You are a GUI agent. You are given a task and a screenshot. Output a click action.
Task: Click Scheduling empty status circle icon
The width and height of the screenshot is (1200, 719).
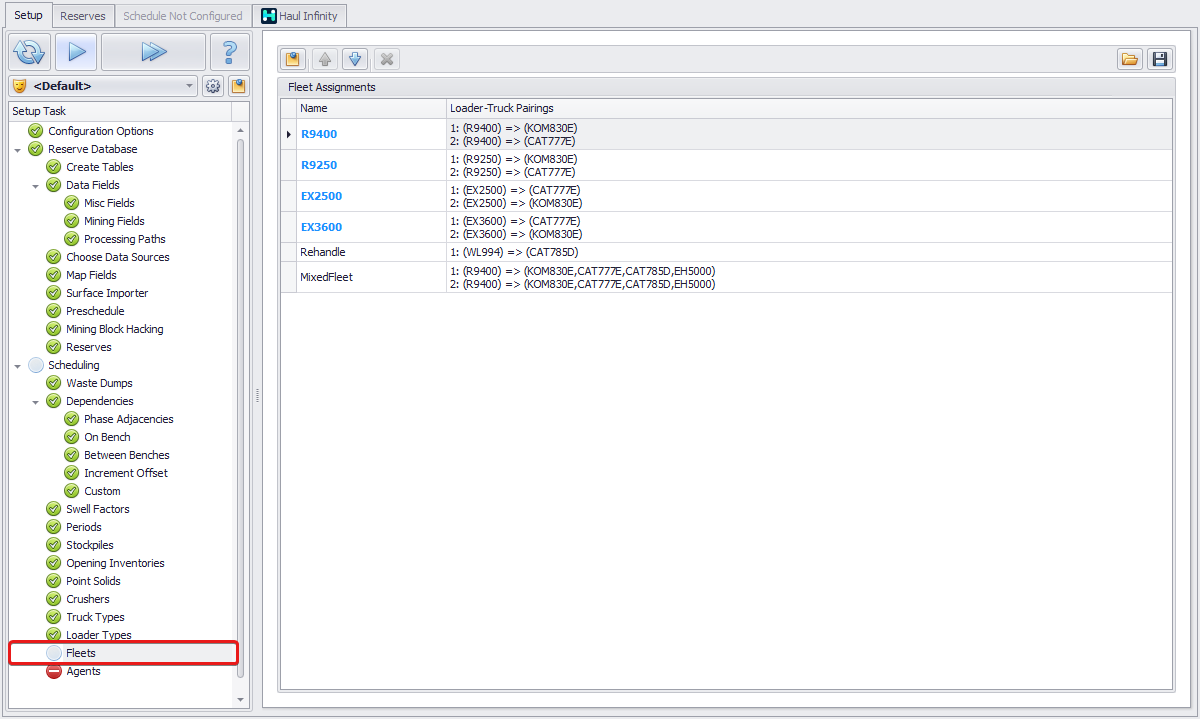point(36,365)
